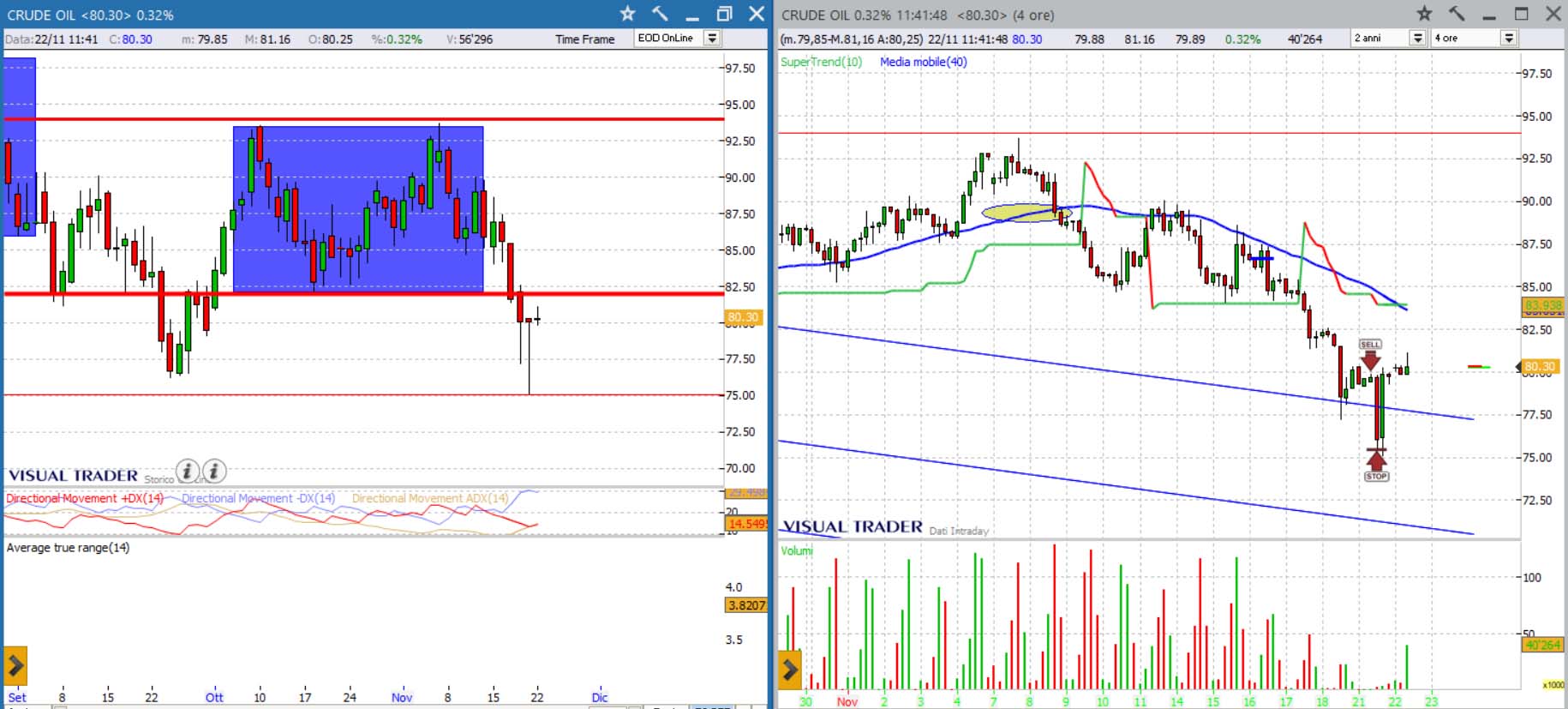
Task: Click the C:80.30 close value in left info bar
Action: pyautogui.click(x=130, y=39)
